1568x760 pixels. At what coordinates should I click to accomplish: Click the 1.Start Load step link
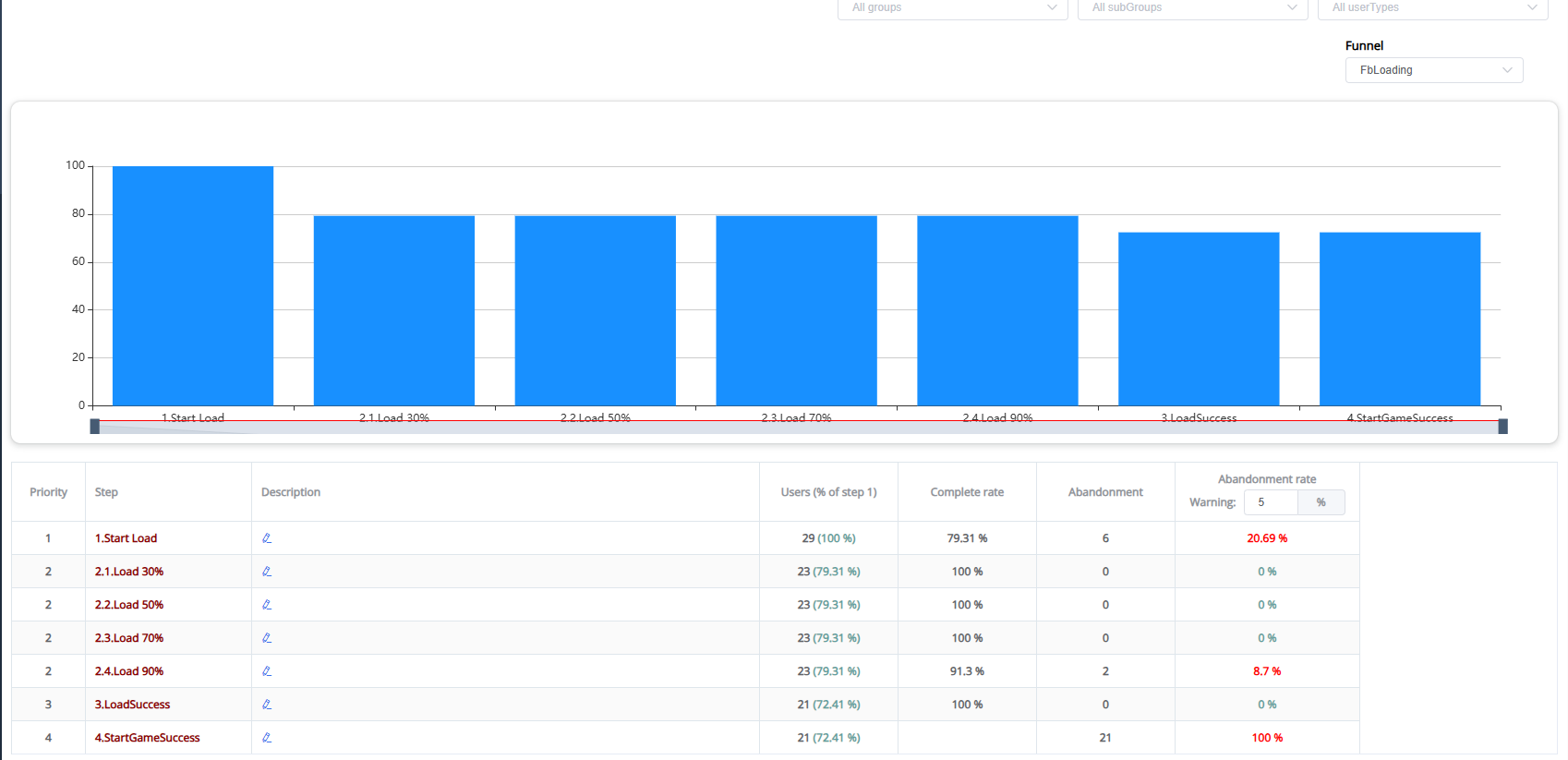pos(126,538)
